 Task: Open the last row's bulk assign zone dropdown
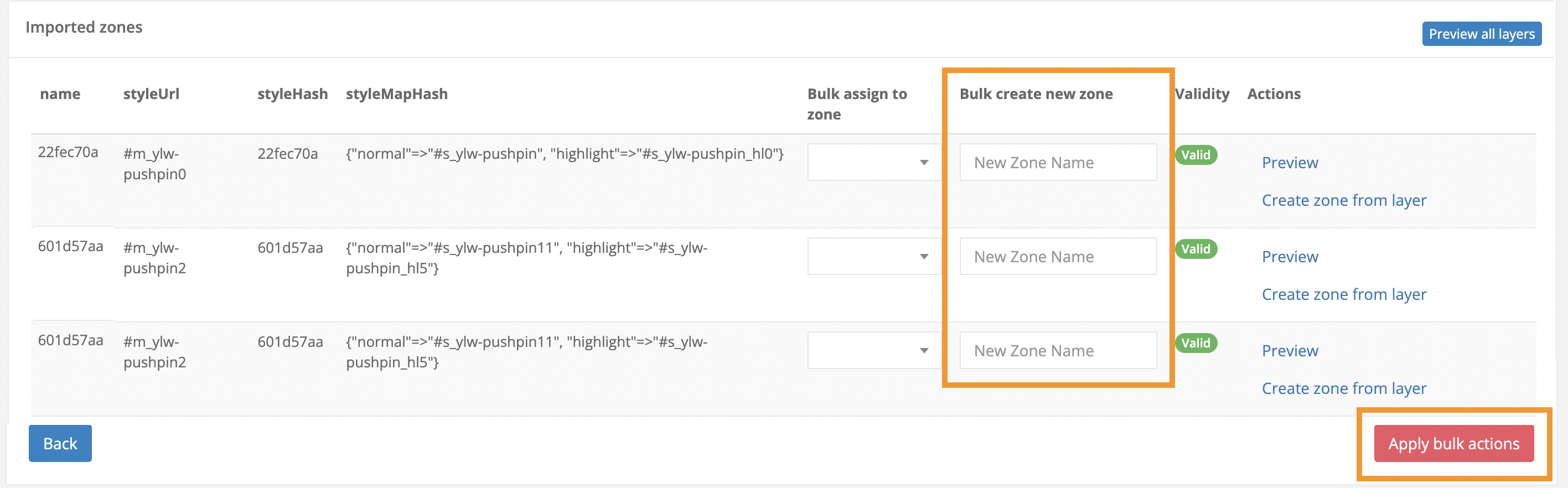(873, 350)
